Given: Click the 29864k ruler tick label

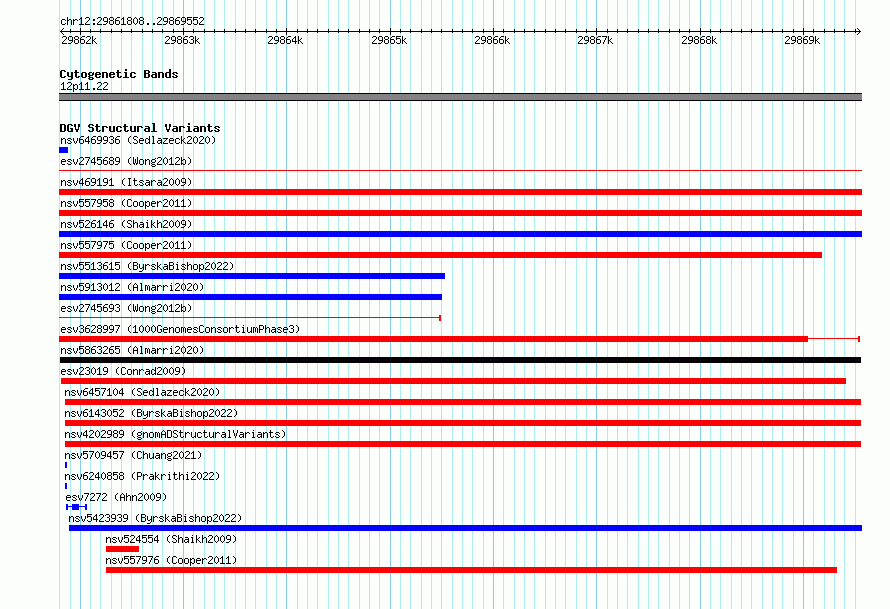Looking at the screenshot, I should point(285,40).
